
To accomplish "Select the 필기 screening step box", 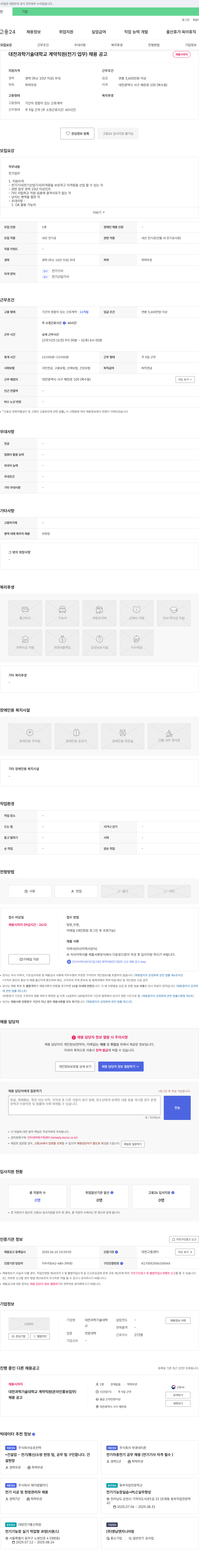I will (122, 891).
